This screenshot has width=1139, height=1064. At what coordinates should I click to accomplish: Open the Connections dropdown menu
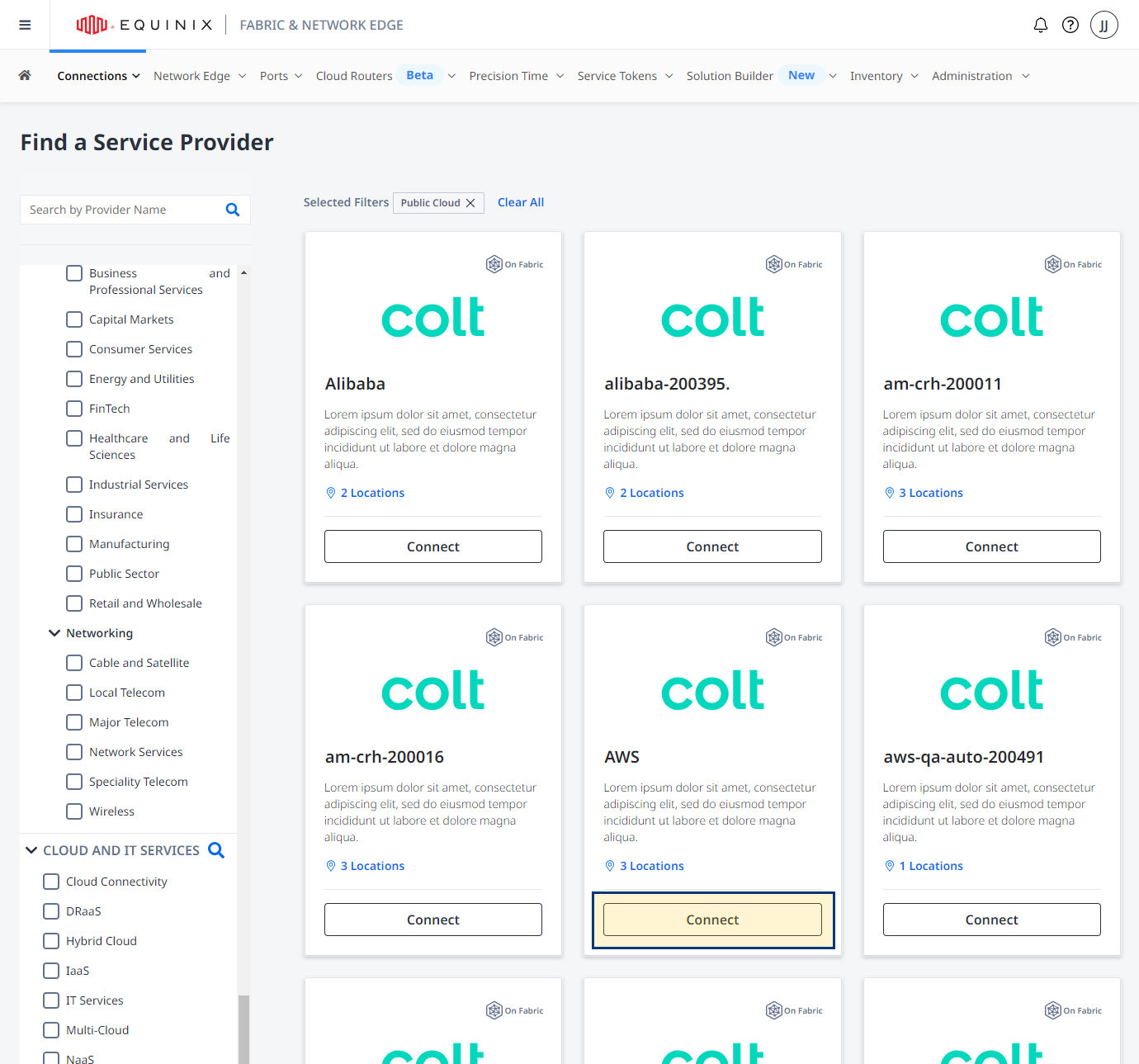(x=98, y=76)
